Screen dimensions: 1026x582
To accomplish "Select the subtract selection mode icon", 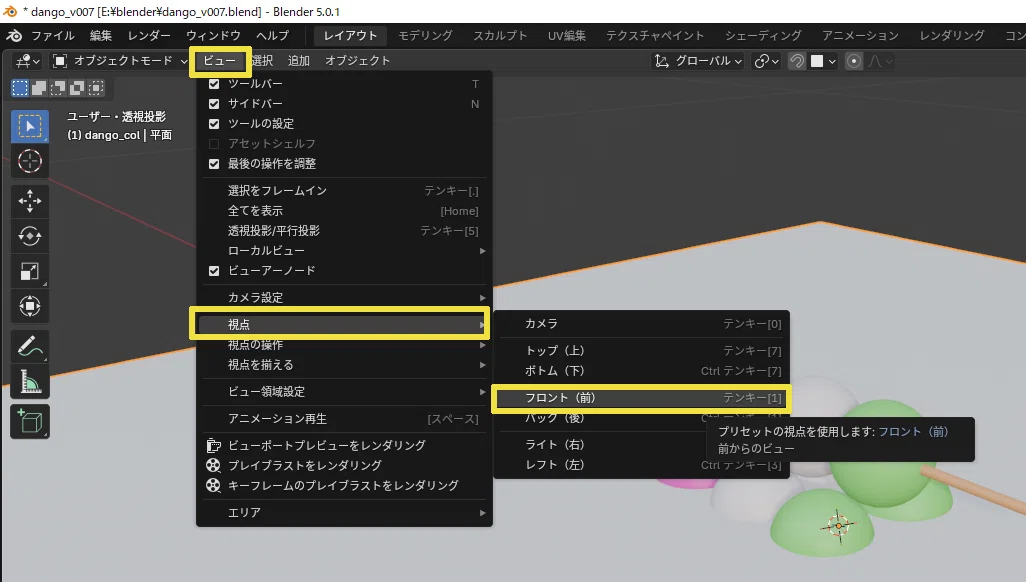I will click(58, 88).
